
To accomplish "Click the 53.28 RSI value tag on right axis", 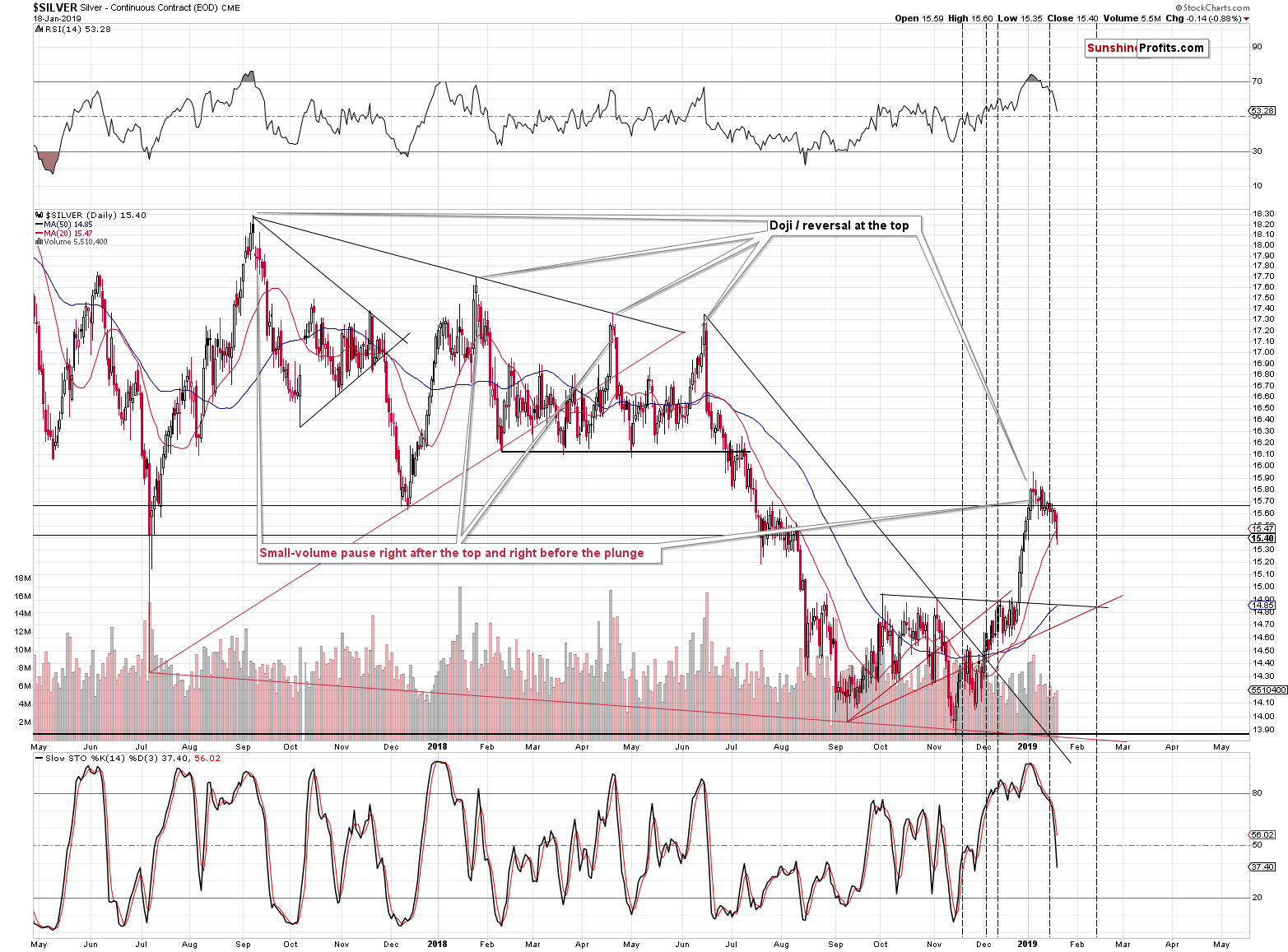I will pyautogui.click(x=1262, y=110).
